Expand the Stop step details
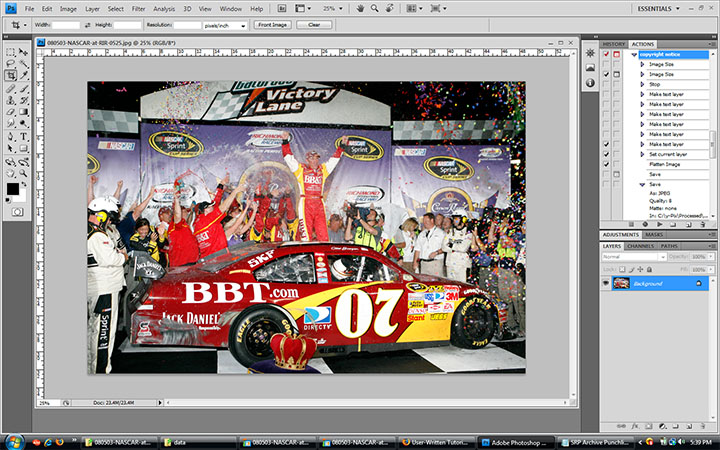Screen dimensions: 720x450 point(642,84)
